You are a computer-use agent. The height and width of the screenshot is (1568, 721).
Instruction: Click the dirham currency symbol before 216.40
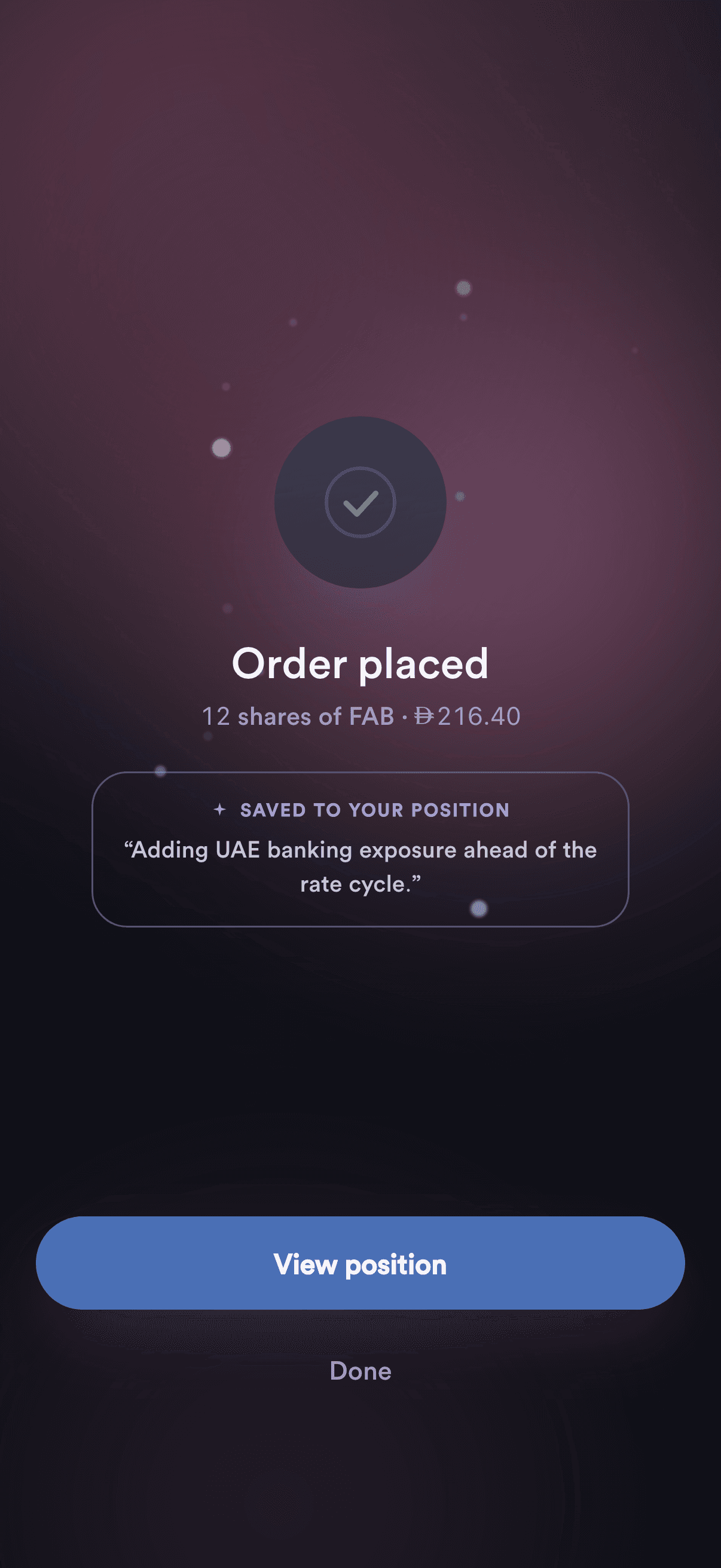(424, 716)
